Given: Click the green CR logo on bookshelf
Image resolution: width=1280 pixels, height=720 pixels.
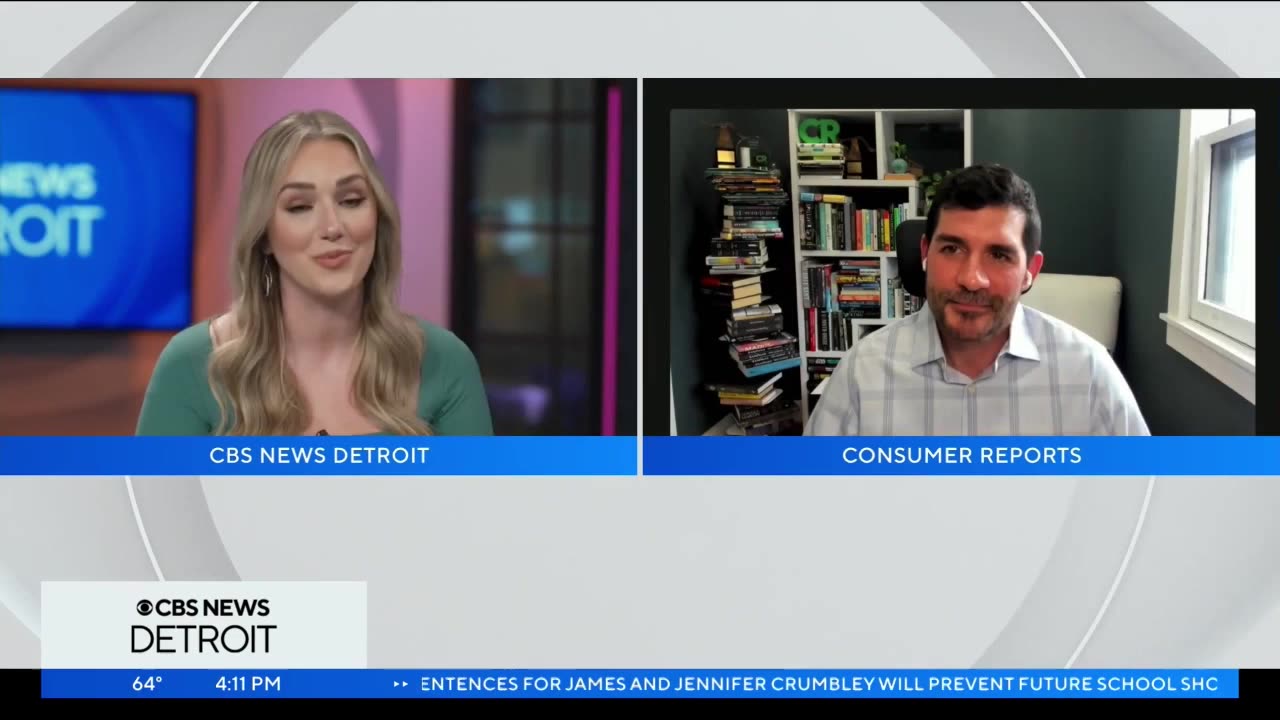Looking at the screenshot, I should [x=819, y=131].
